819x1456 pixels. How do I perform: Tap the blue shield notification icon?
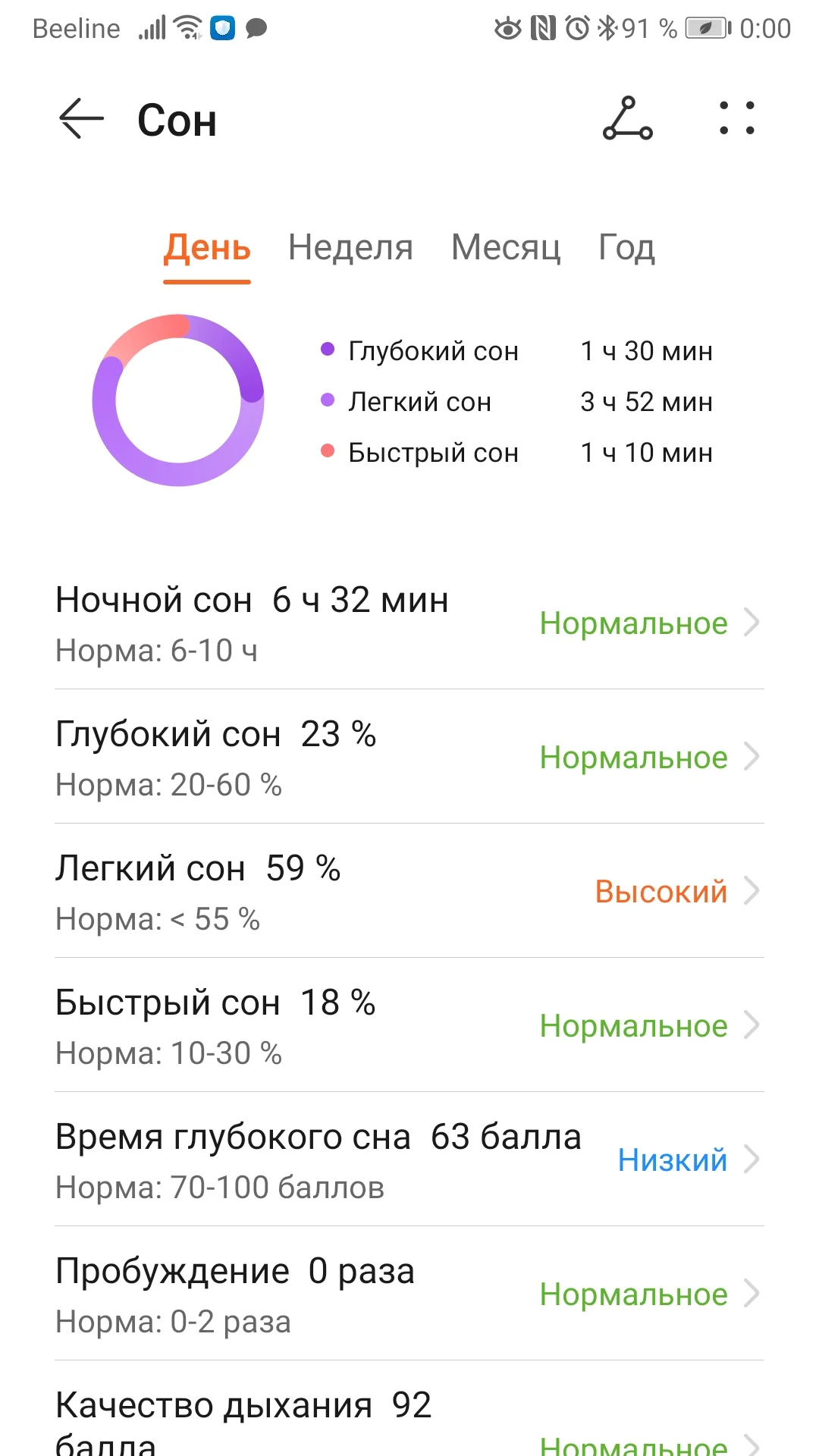click(222, 29)
